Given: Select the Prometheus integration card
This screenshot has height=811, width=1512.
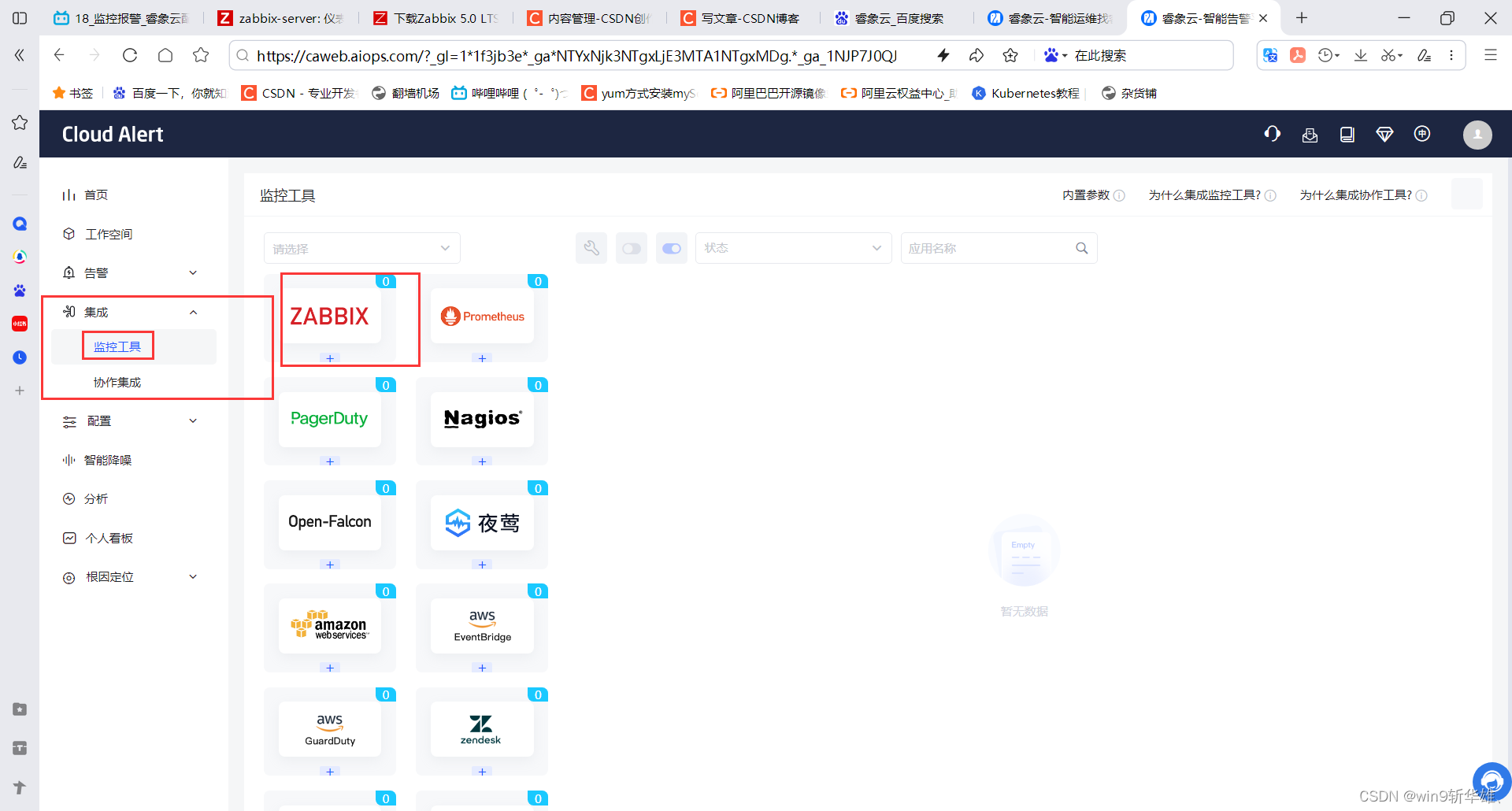Looking at the screenshot, I should [482, 316].
